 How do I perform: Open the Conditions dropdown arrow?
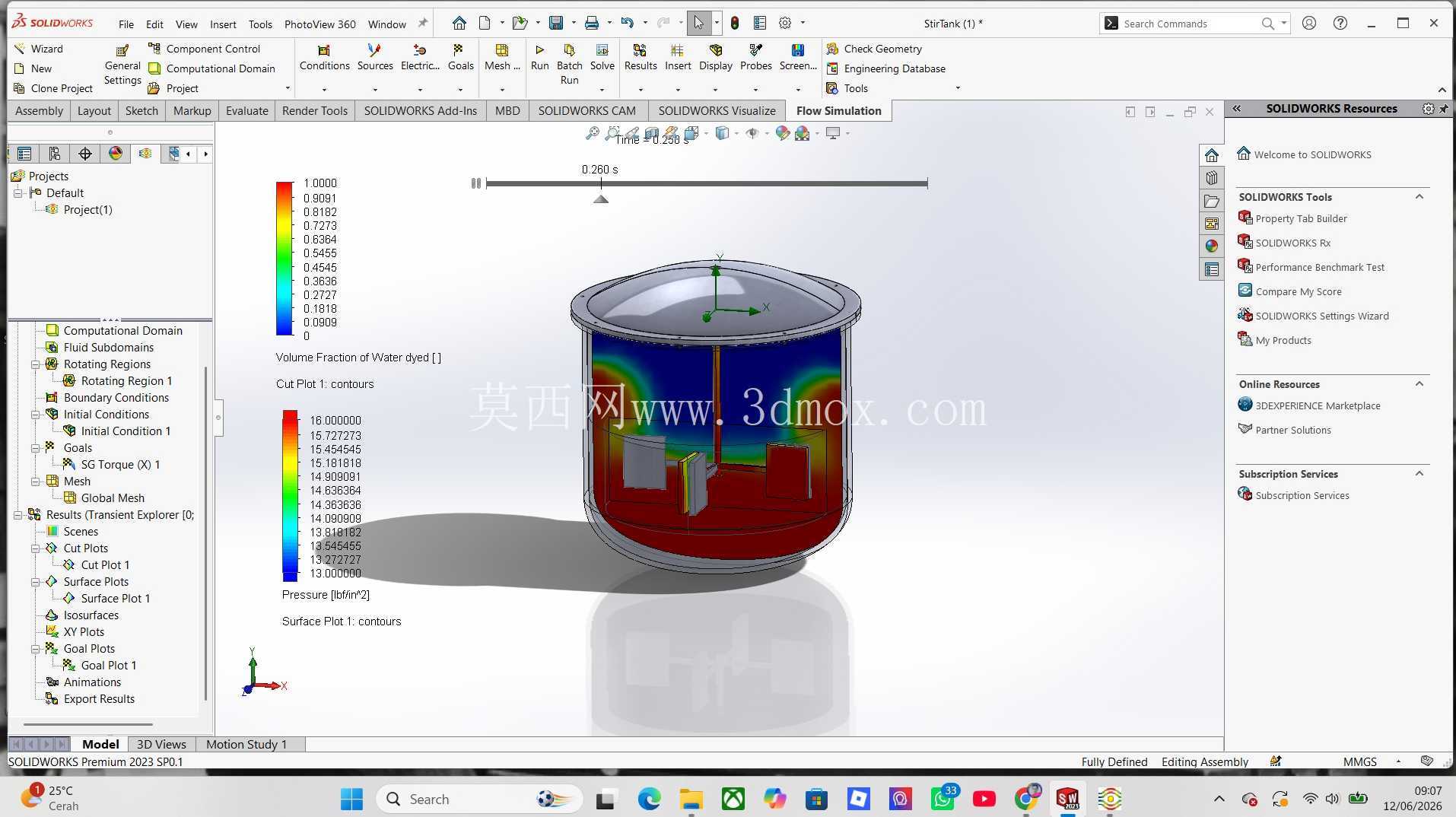tap(324, 89)
